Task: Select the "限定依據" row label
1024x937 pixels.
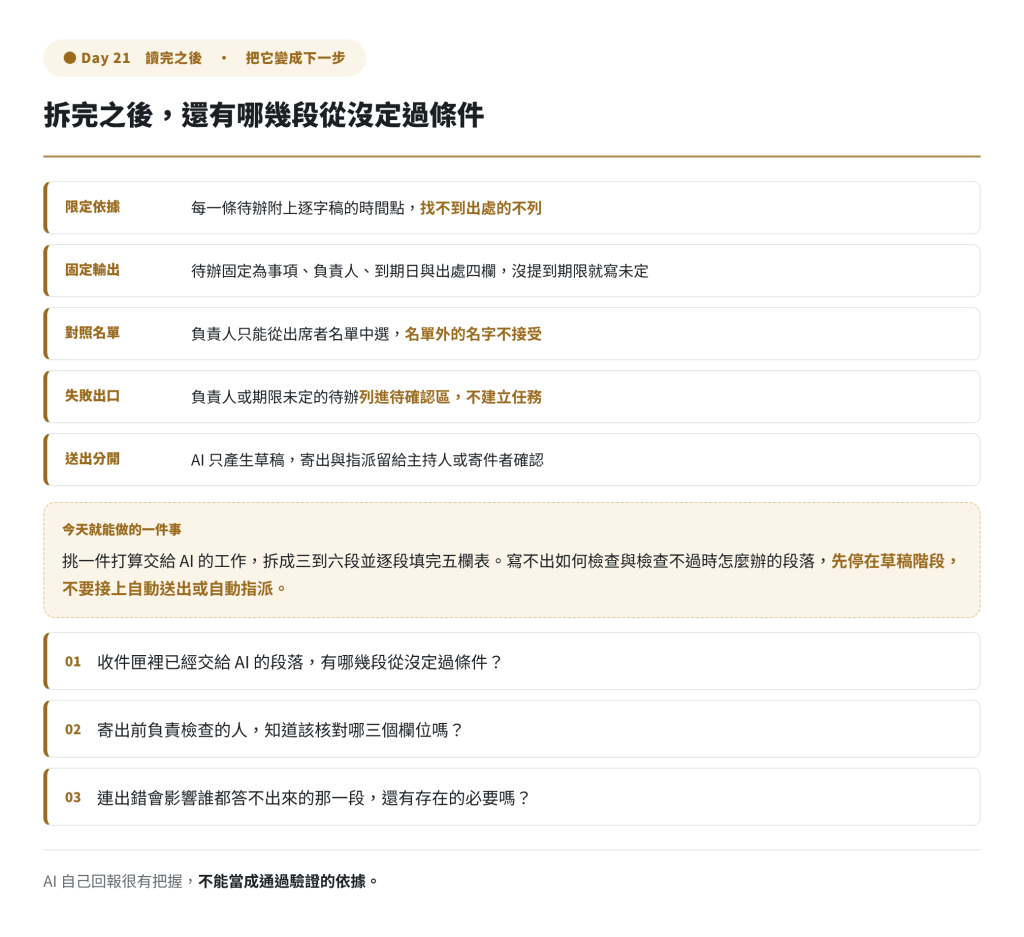Action: [x=92, y=207]
